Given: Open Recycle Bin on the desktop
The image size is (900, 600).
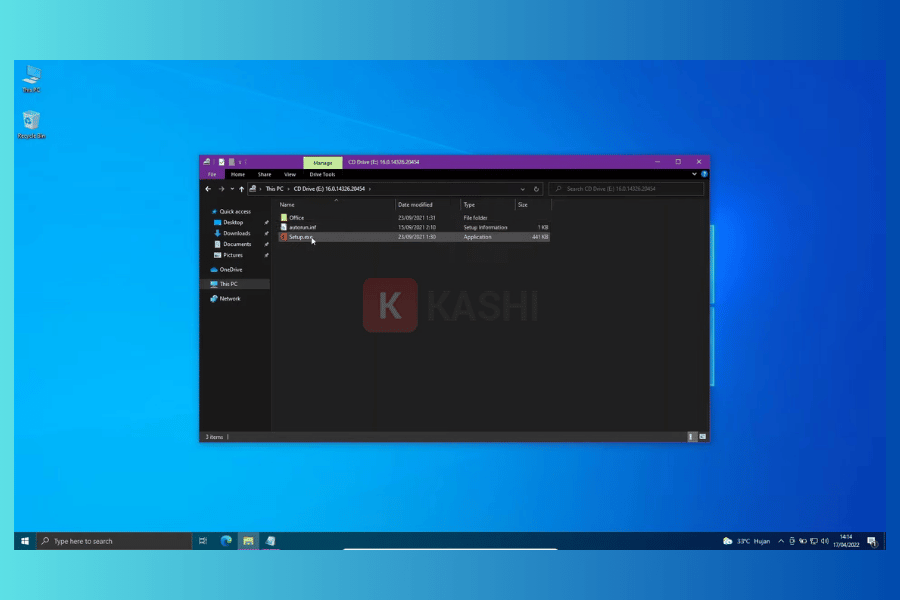Looking at the screenshot, I should tap(31, 122).
